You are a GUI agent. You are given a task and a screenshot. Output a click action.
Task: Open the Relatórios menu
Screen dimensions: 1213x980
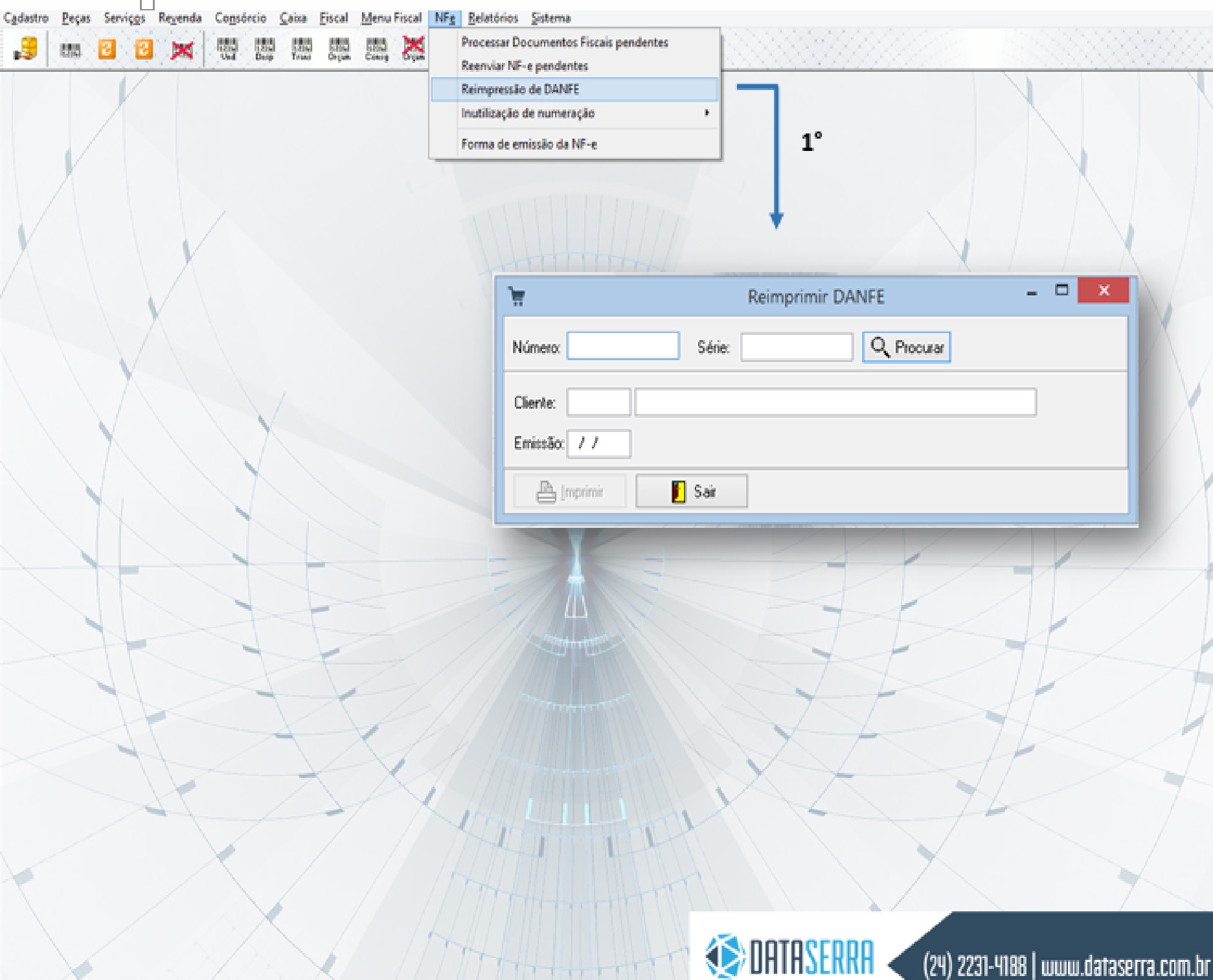coord(493,18)
